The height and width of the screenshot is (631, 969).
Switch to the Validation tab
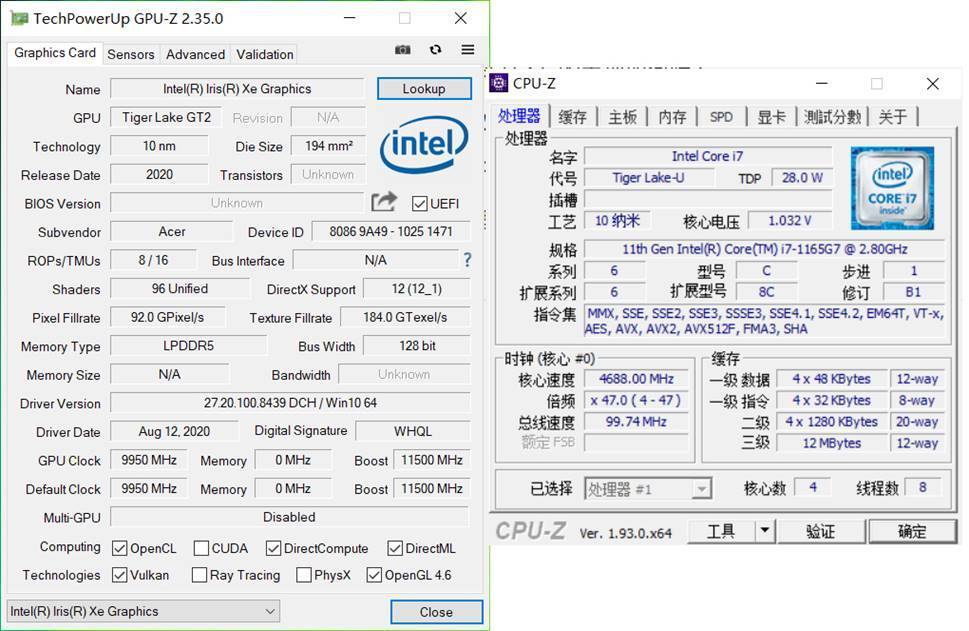(x=264, y=54)
